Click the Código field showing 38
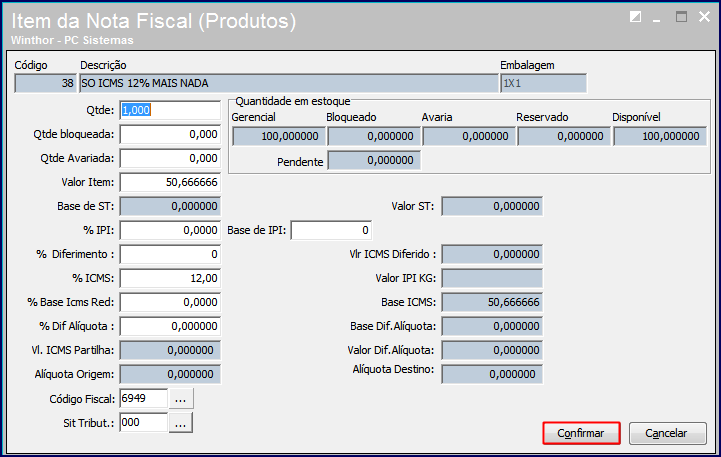This screenshot has height=457, width=721. click(x=45, y=83)
